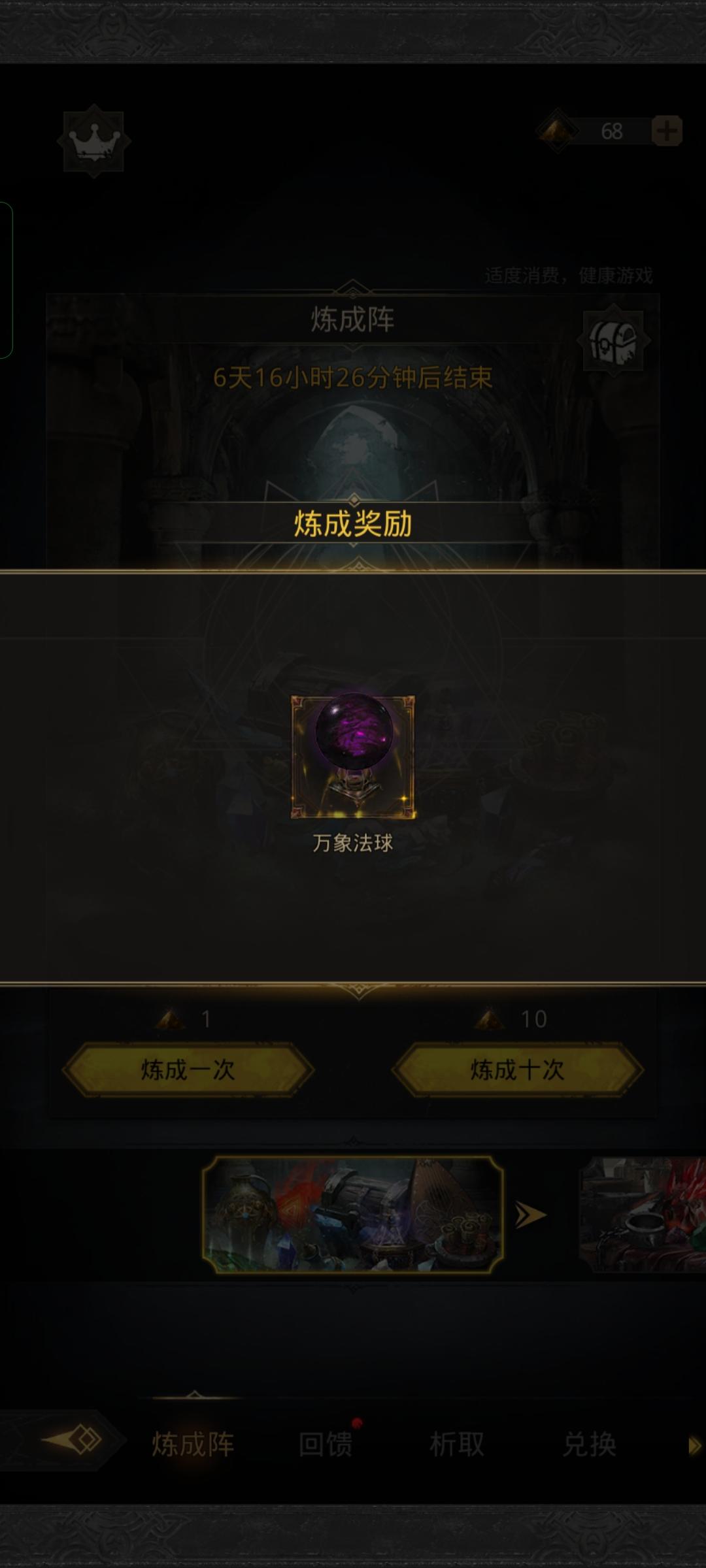Open the 析取 tab
The image size is (706, 1568).
pos(457,1443)
